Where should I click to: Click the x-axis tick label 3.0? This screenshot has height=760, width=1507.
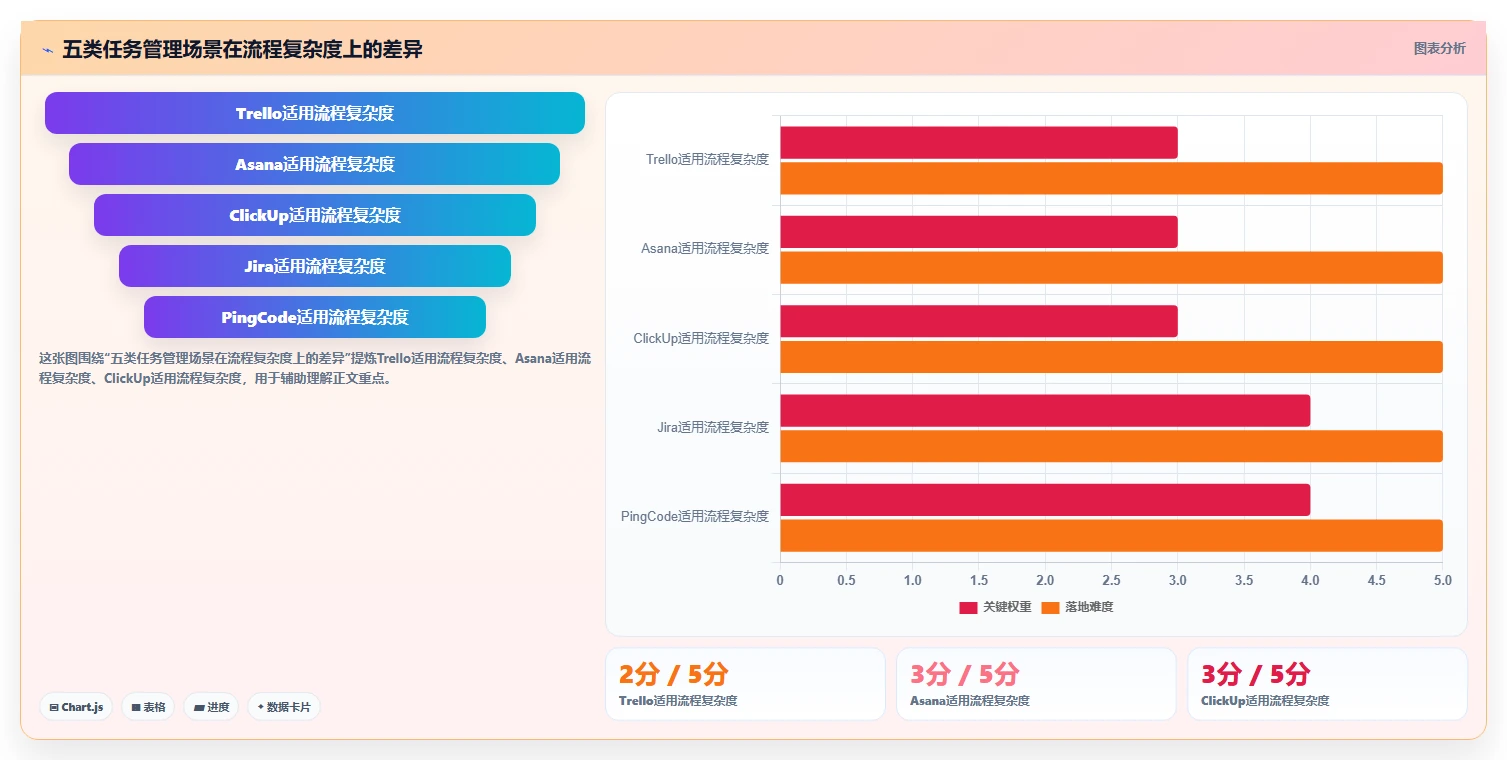click(1177, 580)
